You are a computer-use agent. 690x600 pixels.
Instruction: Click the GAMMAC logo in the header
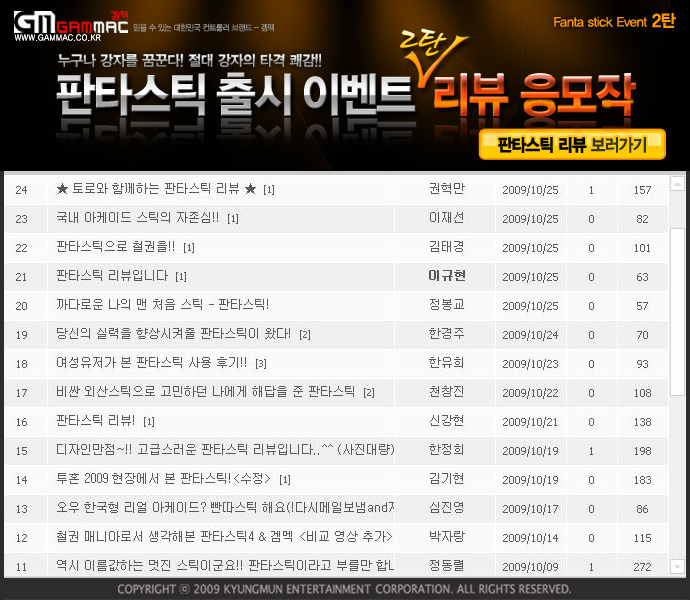71,22
